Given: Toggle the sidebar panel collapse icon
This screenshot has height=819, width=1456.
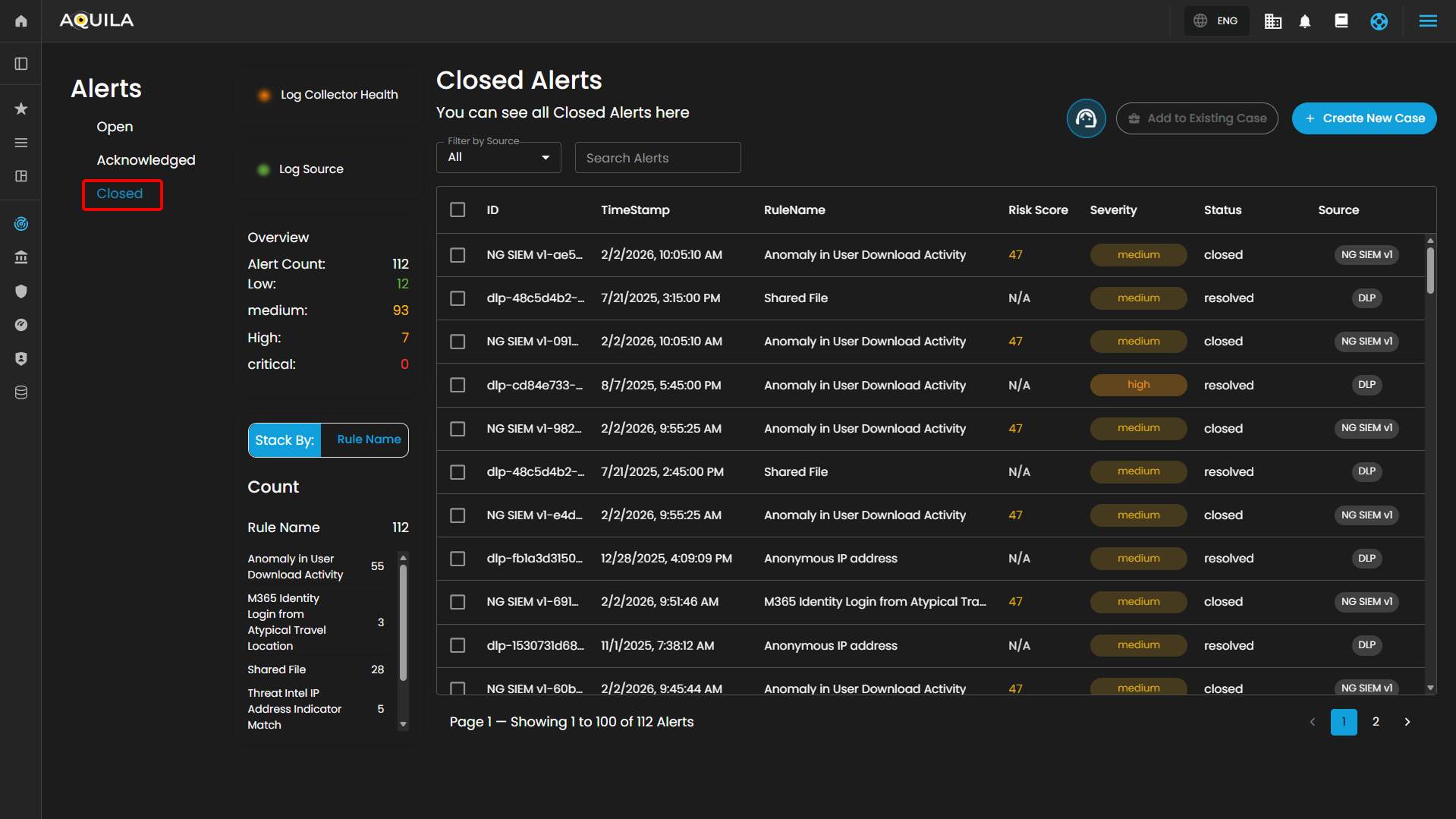Looking at the screenshot, I should tap(21, 64).
